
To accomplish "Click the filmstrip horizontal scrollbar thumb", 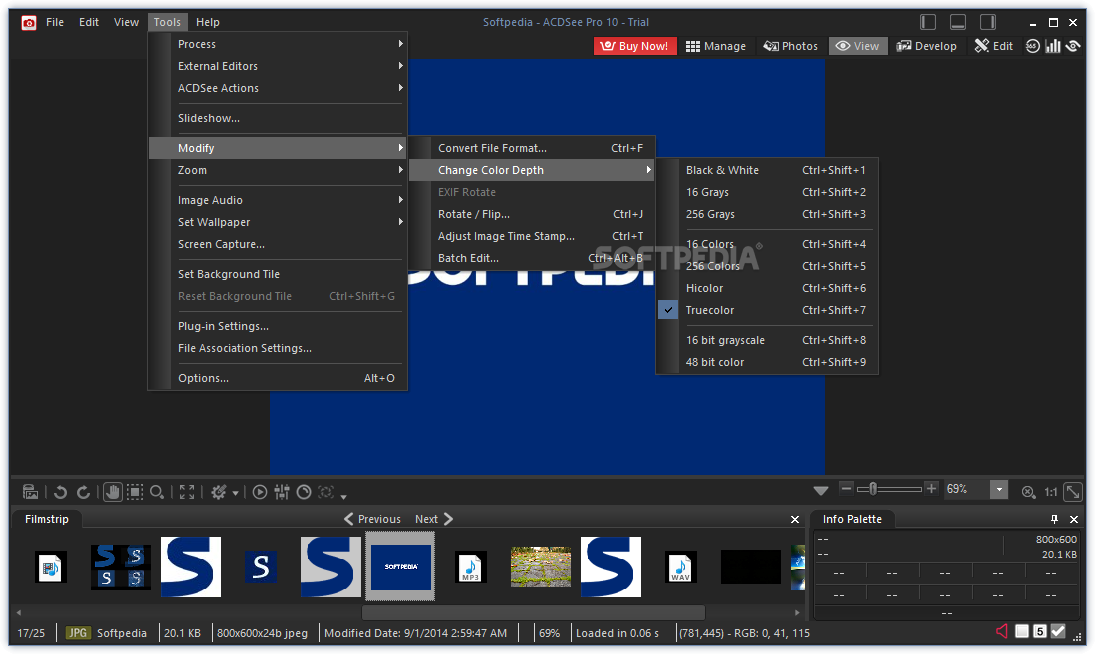I will (x=533, y=612).
